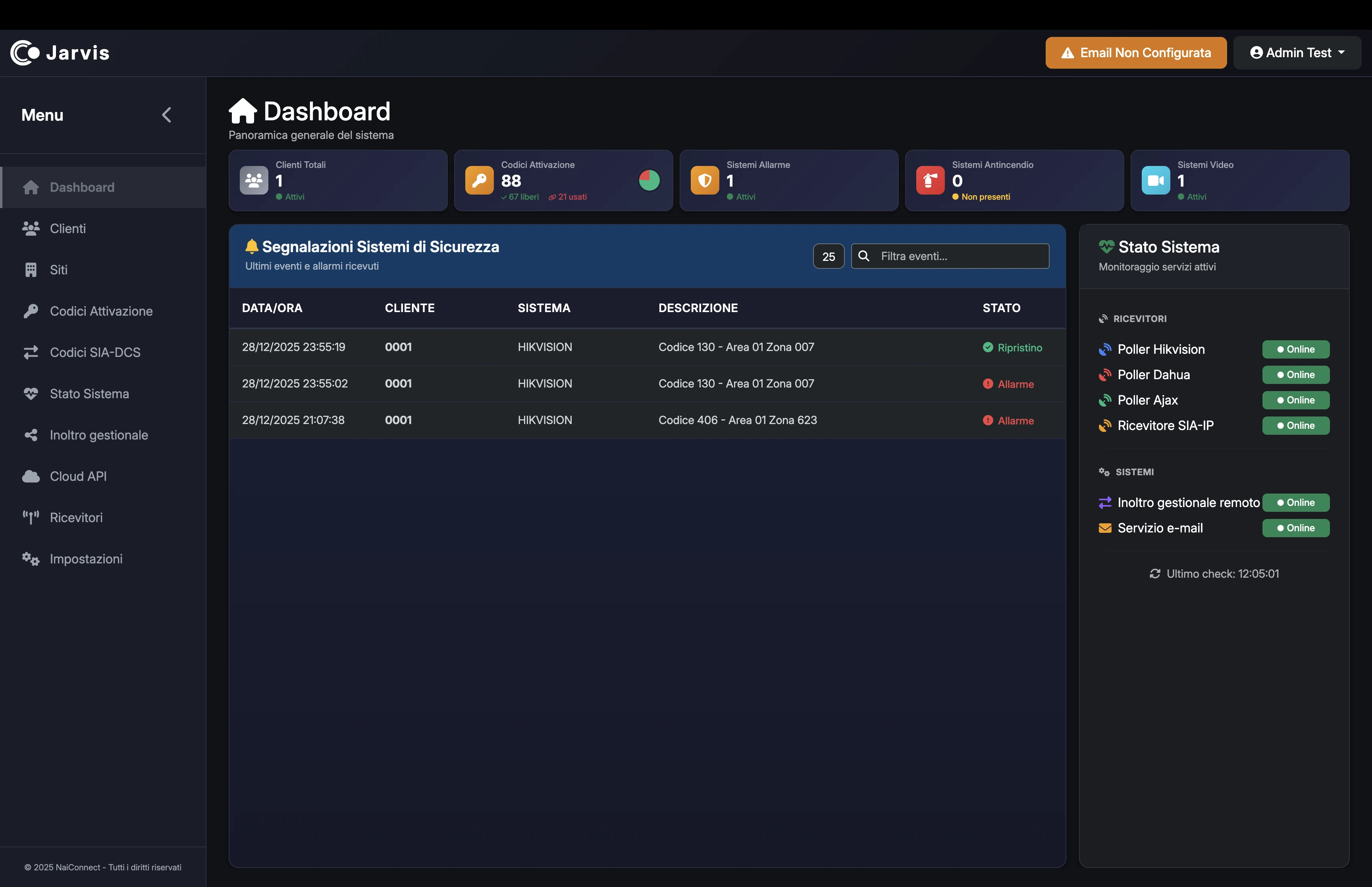This screenshot has height=887, width=1372.
Task: Click the Sistemi Allarme shield icon
Action: pos(705,180)
